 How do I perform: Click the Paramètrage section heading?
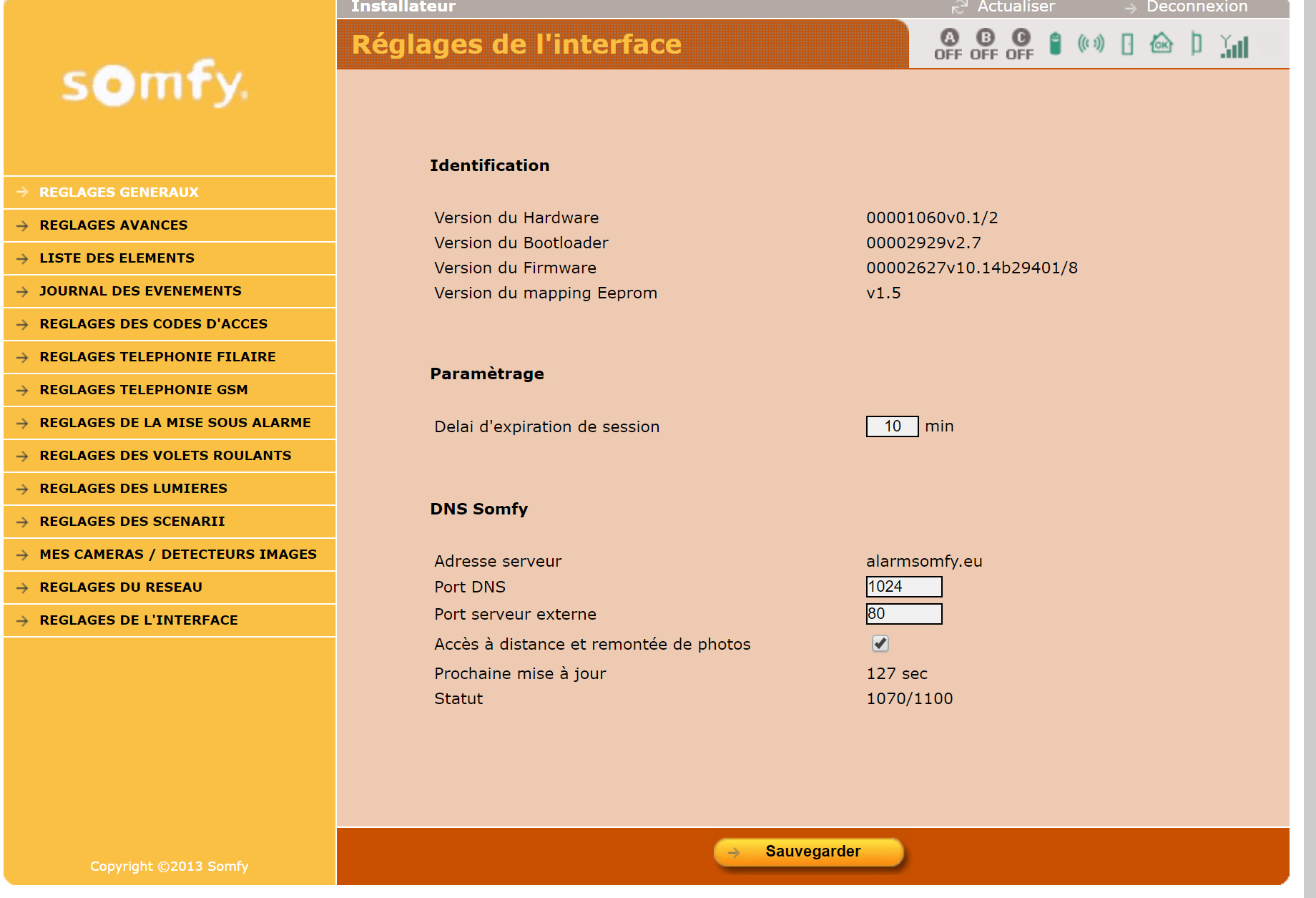[486, 374]
